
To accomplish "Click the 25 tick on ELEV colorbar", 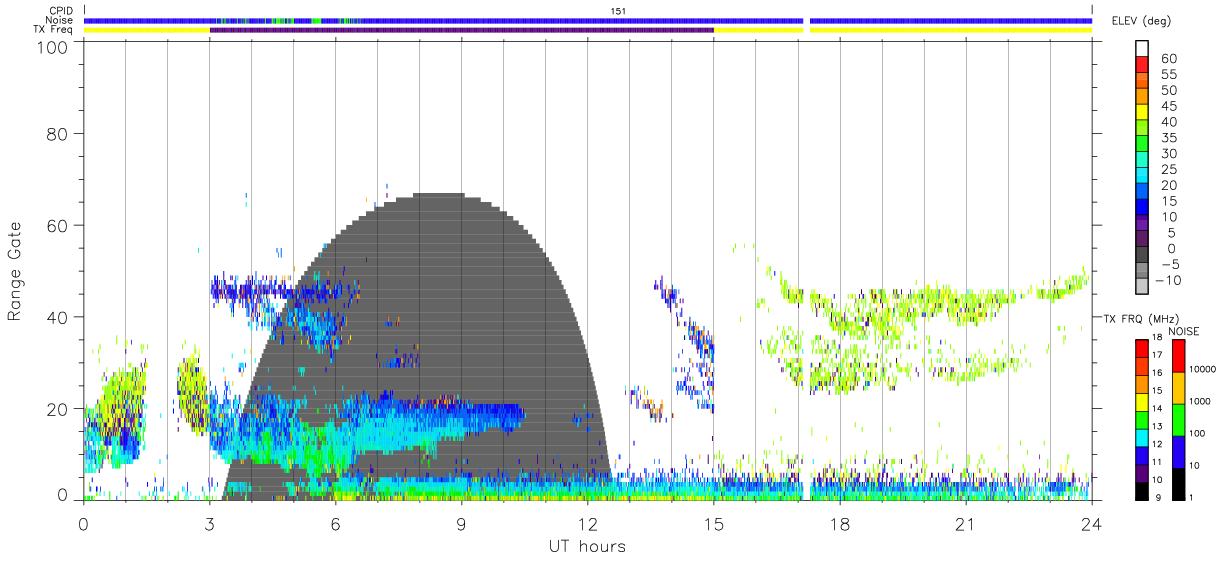I will (x=1169, y=170).
